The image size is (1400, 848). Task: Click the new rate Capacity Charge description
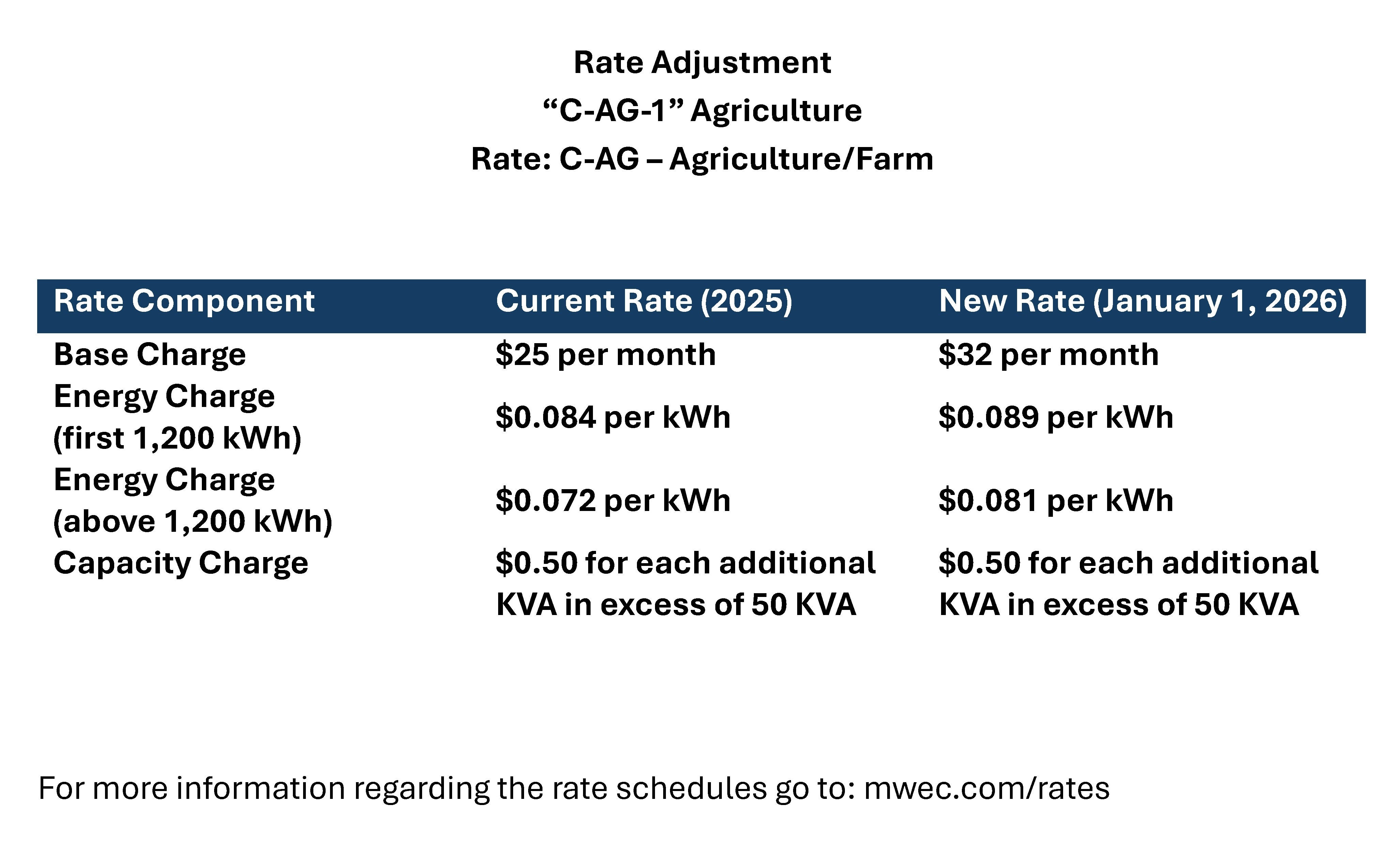[1128, 583]
